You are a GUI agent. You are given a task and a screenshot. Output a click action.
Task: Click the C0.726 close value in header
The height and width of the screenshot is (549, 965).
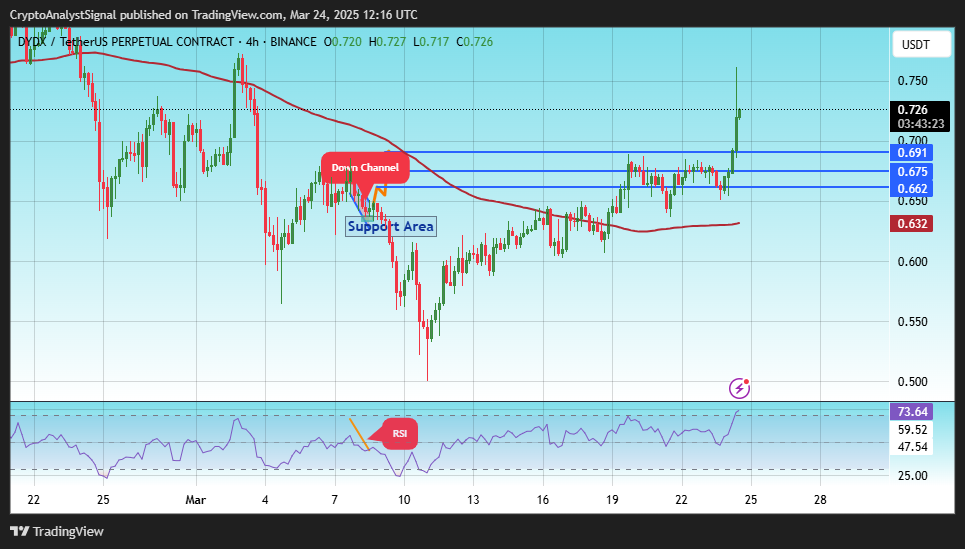(474, 42)
